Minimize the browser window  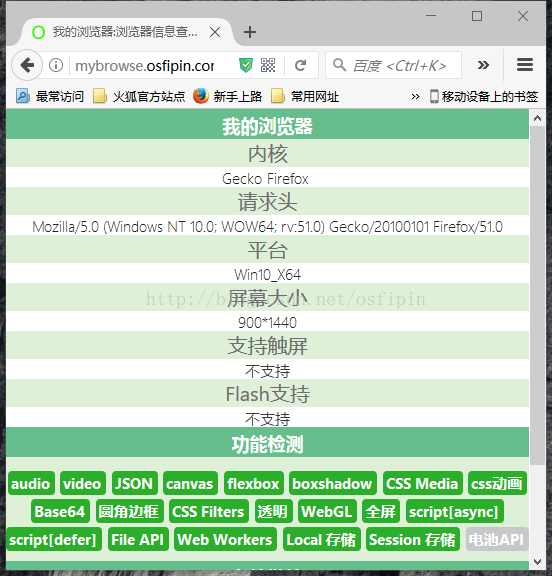[431, 16]
